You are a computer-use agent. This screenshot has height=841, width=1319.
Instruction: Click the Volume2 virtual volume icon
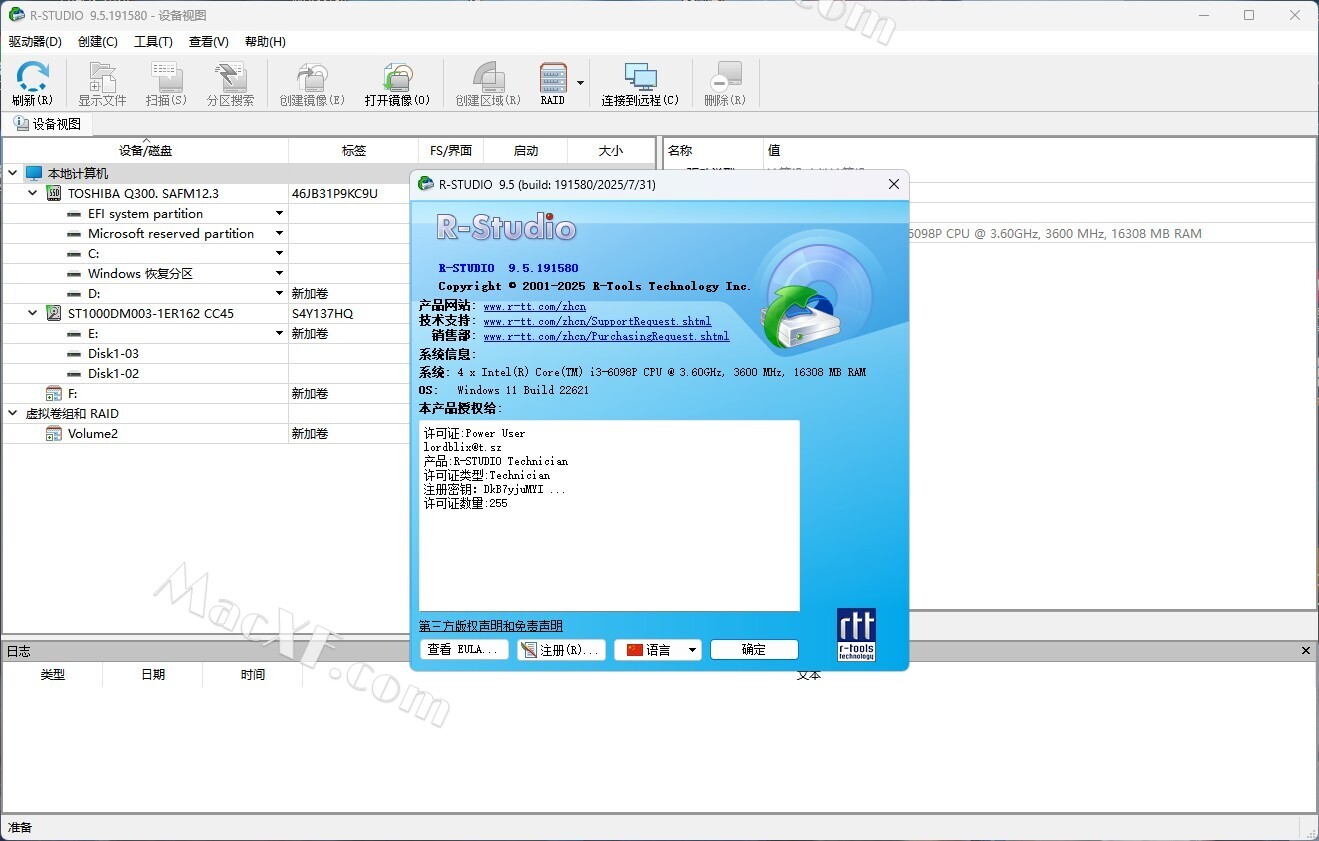tap(54, 433)
